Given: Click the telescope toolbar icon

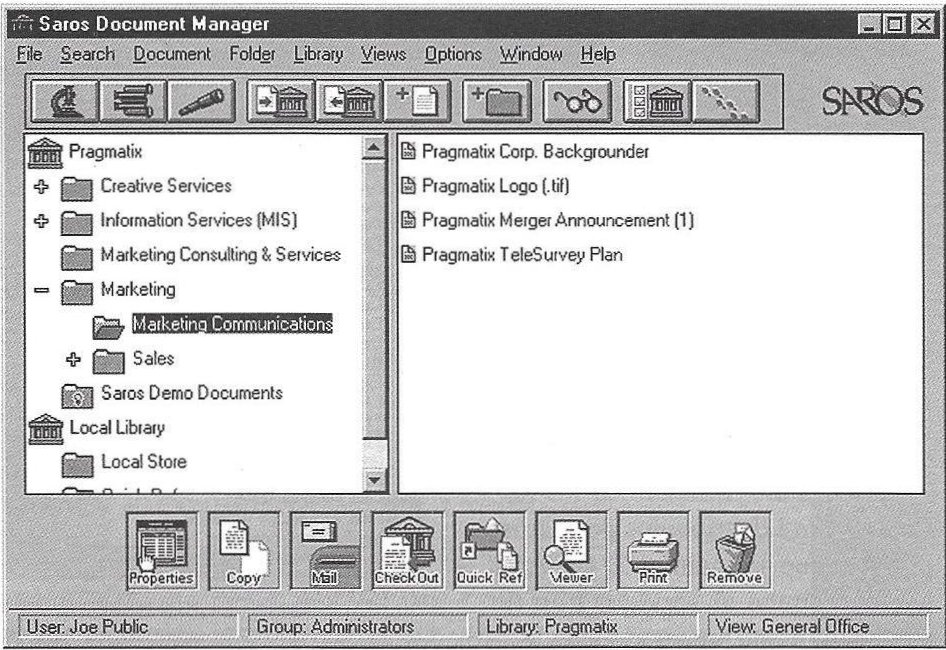Looking at the screenshot, I should click(x=201, y=101).
